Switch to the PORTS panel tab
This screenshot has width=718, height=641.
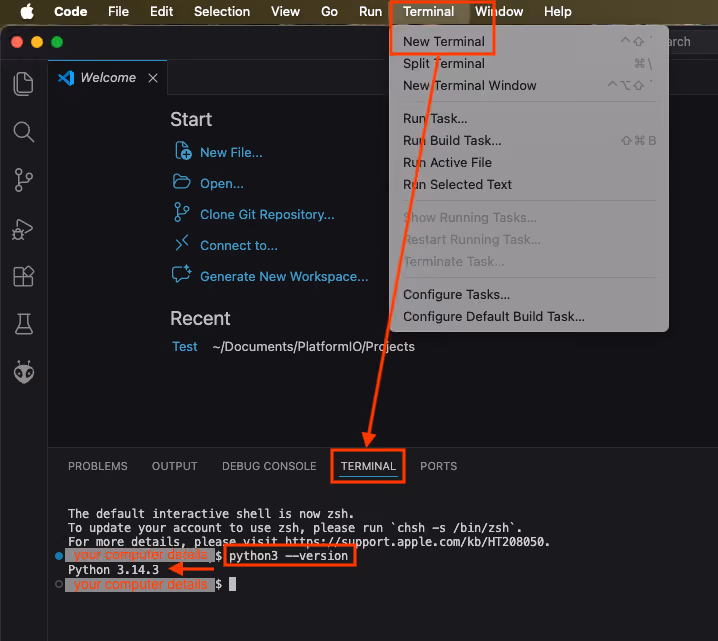438,466
